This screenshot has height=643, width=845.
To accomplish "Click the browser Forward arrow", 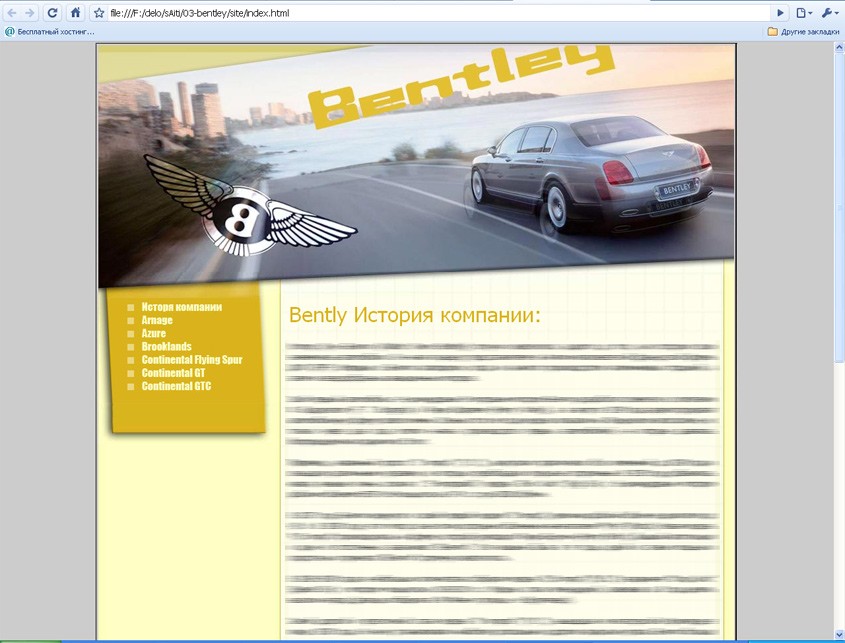I will tap(30, 13).
